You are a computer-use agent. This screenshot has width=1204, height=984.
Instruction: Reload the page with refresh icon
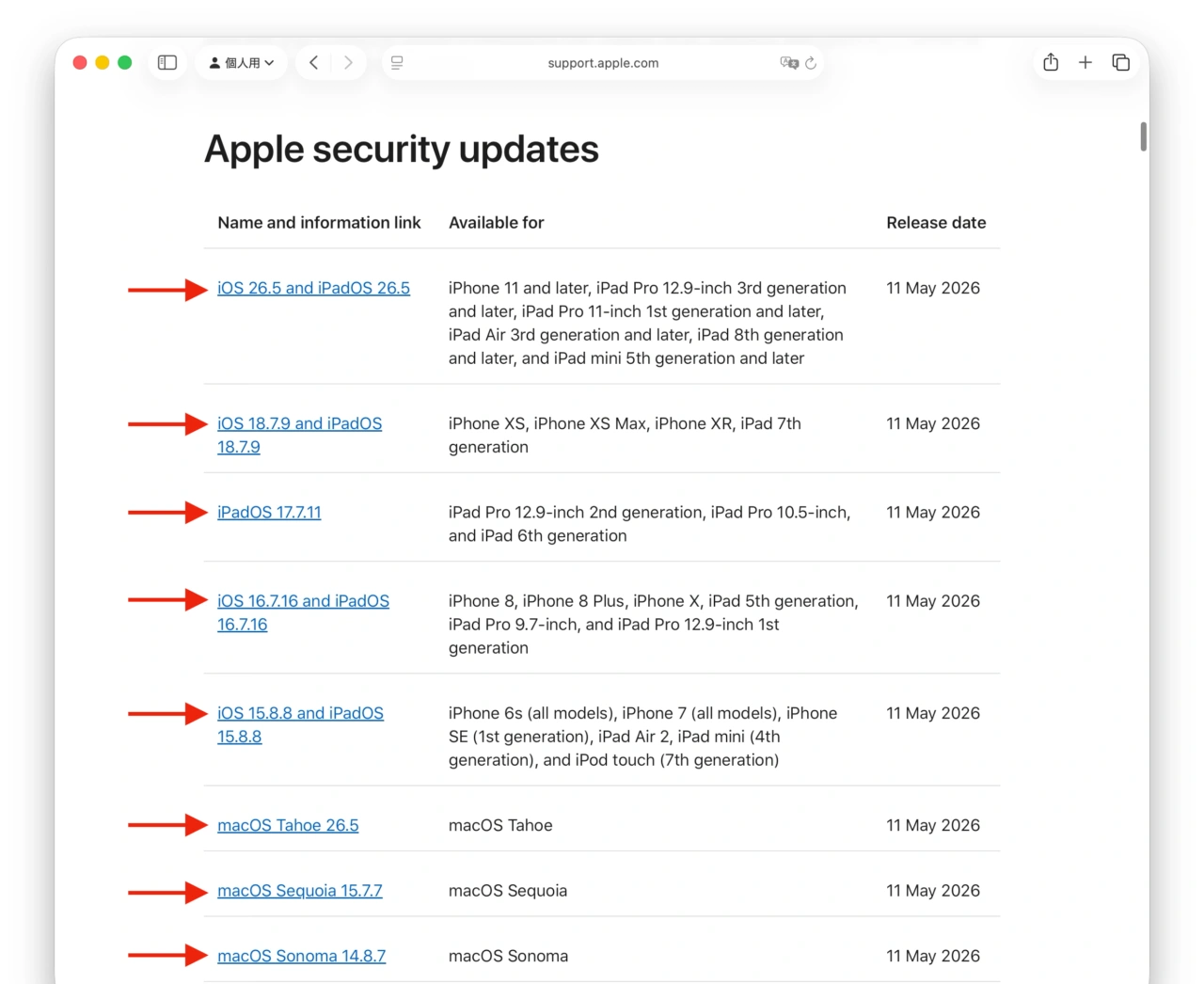(x=811, y=63)
